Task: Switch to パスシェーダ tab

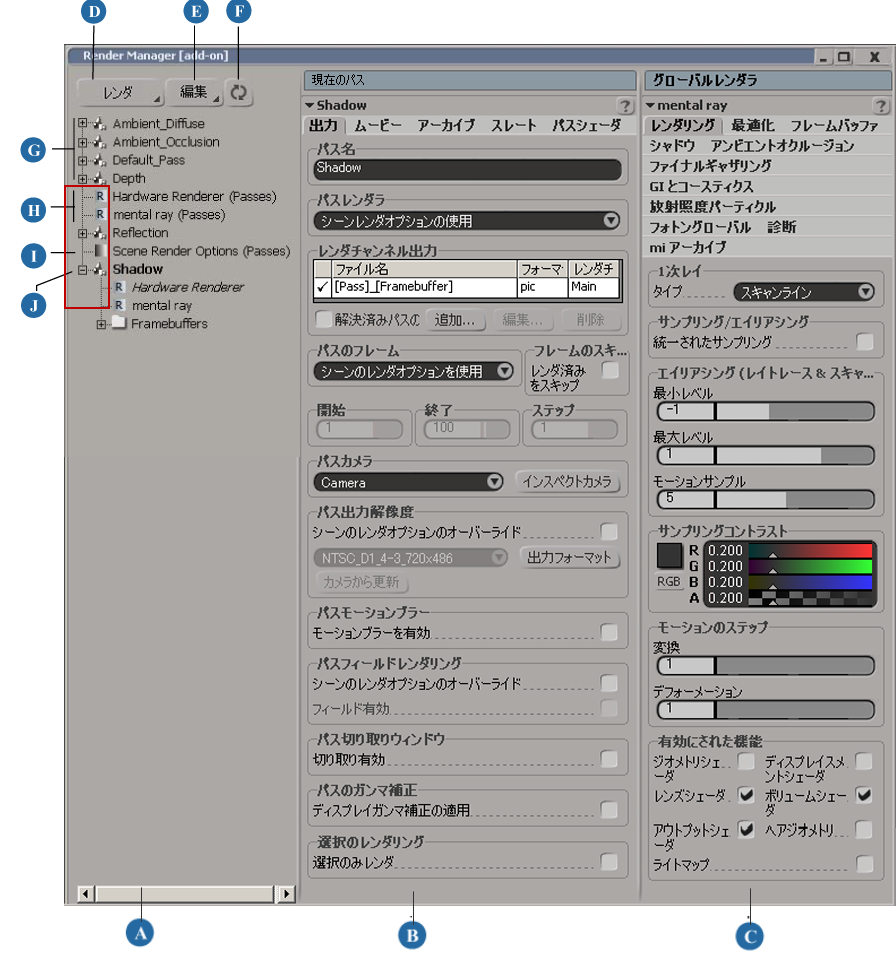Action: 587,126
